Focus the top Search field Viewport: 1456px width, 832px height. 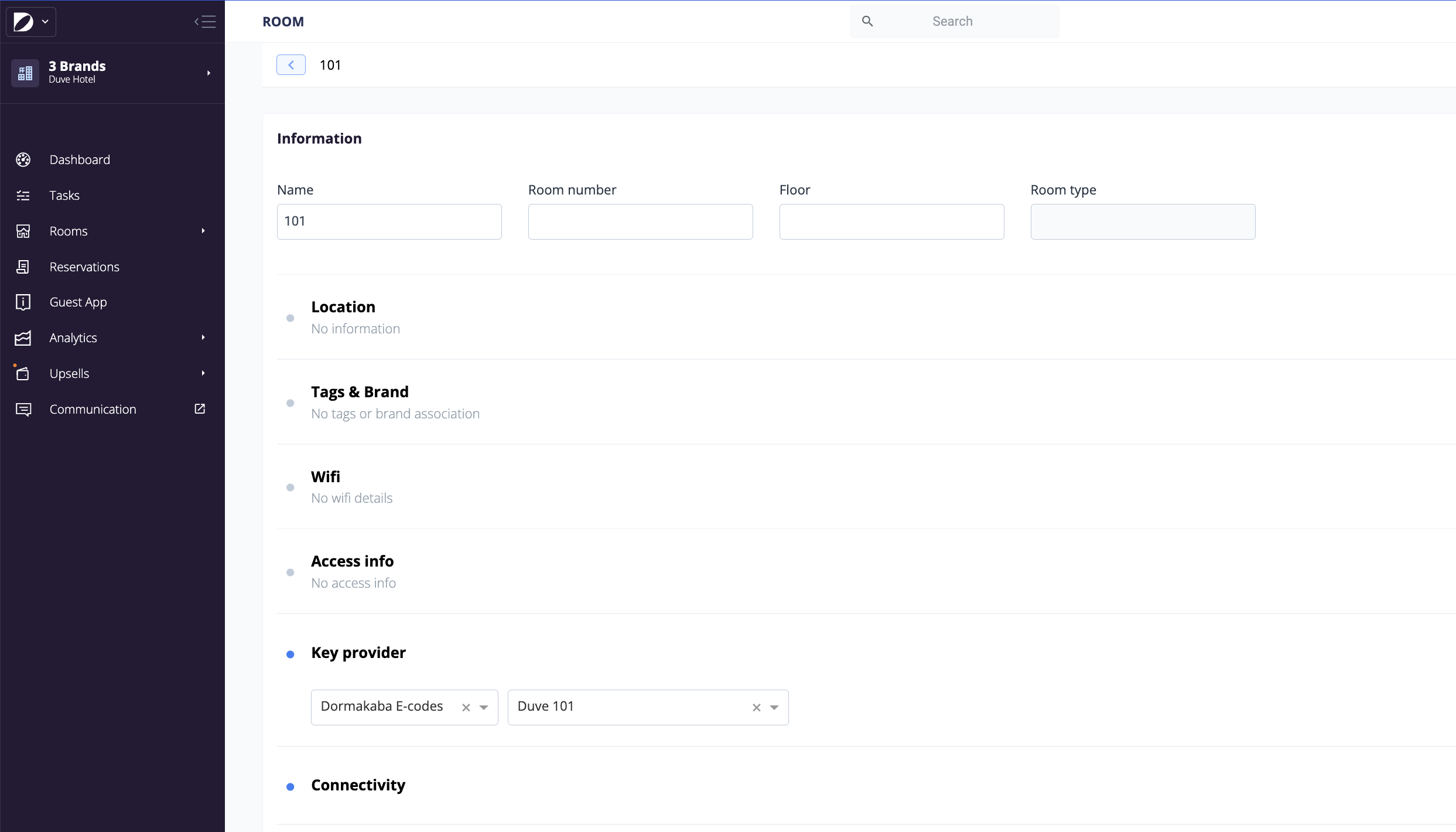point(955,22)
